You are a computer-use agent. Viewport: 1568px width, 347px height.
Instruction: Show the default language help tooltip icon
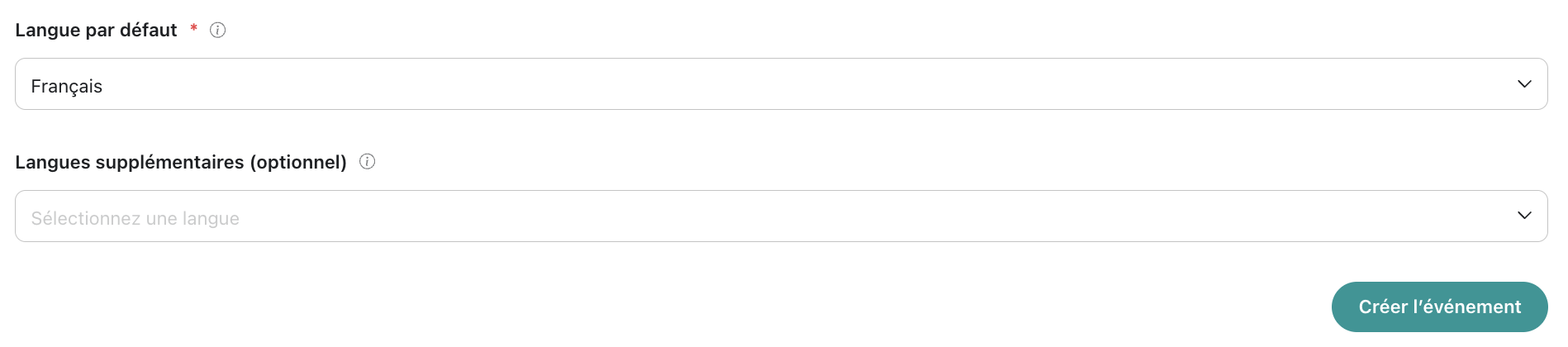click(x=218, y=31)
